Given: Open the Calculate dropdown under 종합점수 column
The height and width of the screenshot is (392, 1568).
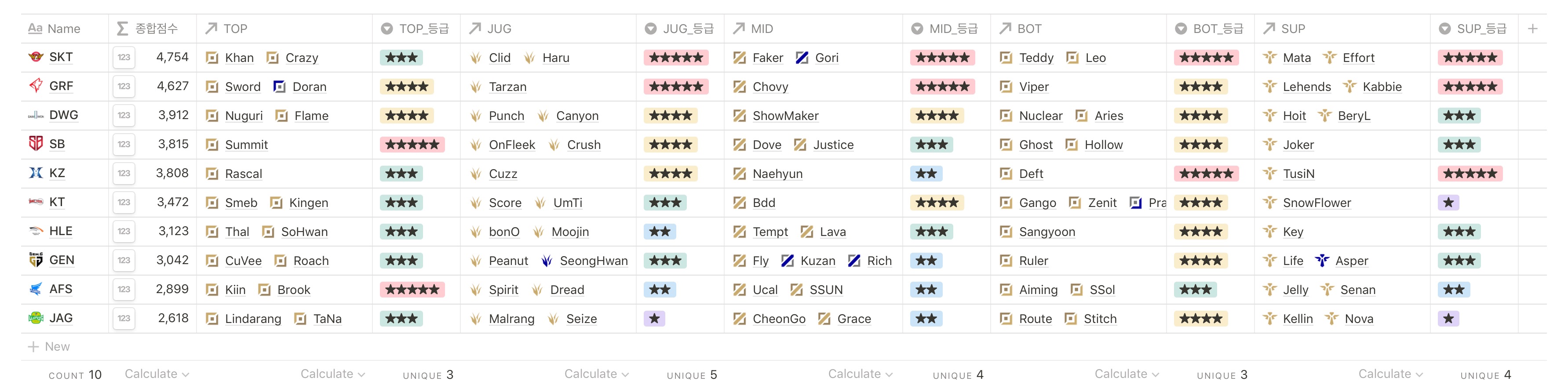Looking at the screenshot, I should pos(157,374).
